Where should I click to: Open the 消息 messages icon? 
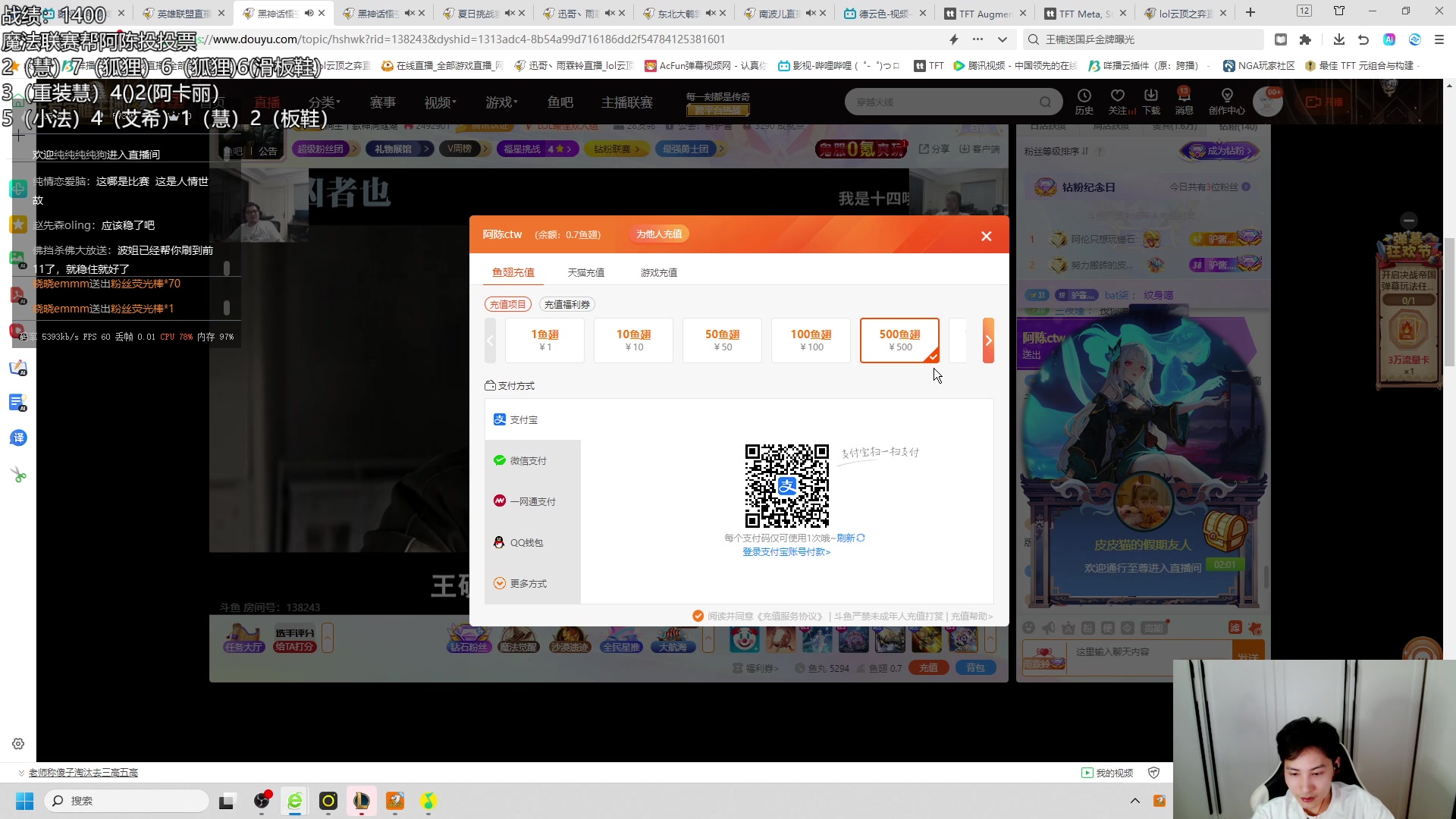[1184, 102]
